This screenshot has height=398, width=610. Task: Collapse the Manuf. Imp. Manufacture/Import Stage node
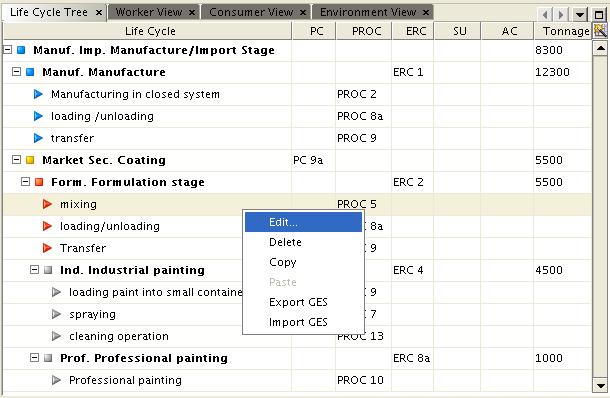click(x=7, y=50)
